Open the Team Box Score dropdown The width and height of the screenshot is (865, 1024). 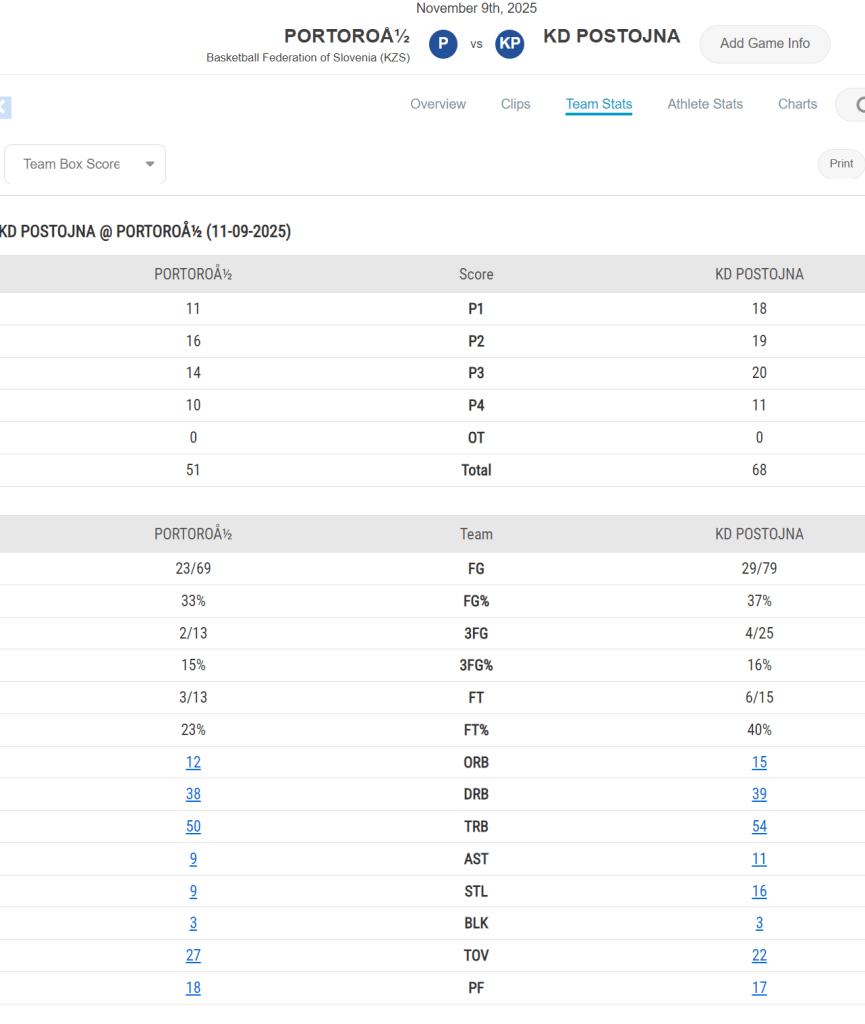point(85,164)
